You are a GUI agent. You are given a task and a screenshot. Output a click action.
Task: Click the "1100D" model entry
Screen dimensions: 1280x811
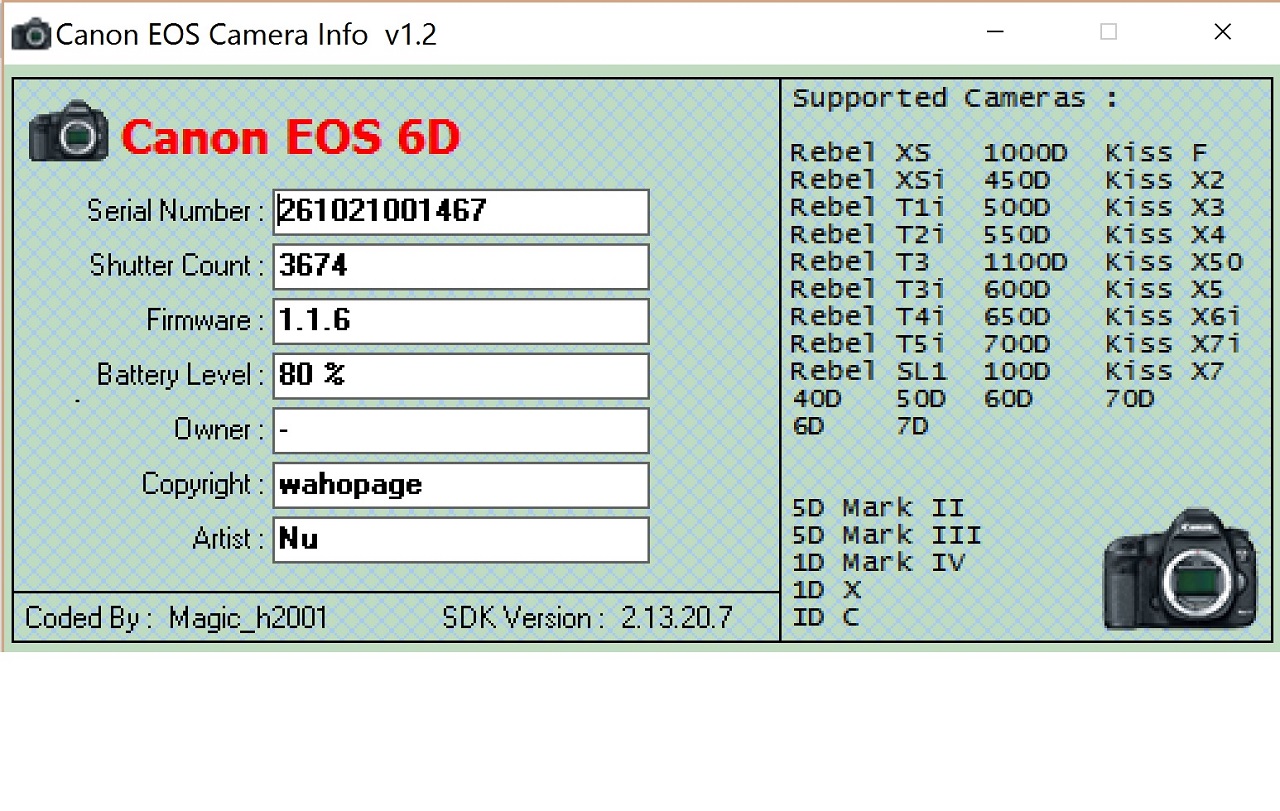[1025, 262]
